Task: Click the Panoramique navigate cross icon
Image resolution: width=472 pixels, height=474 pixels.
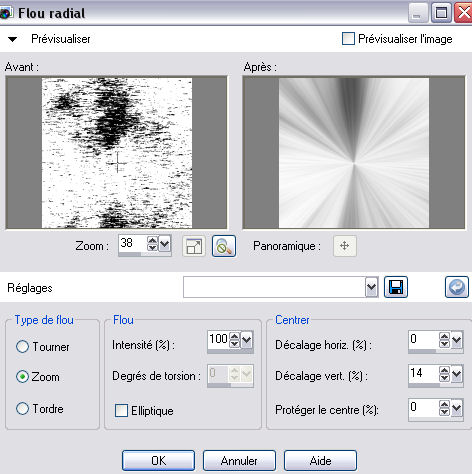Action: point(345,246)
